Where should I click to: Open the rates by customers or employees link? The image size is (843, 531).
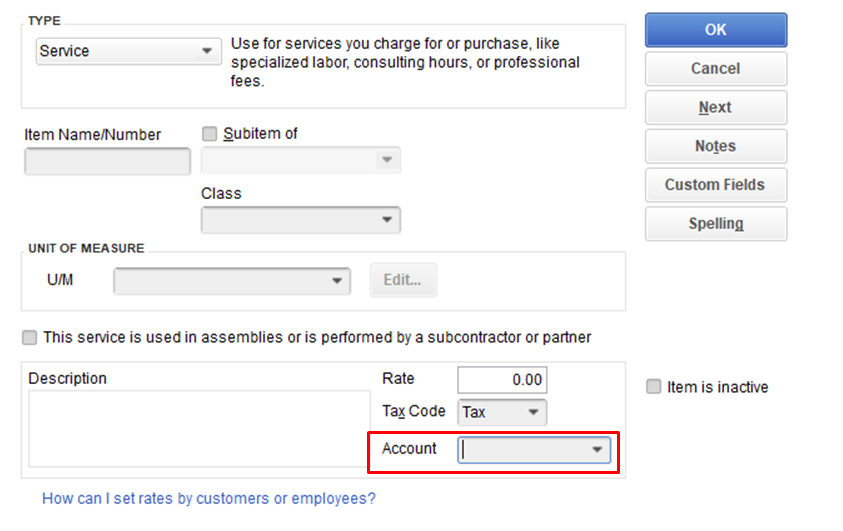pos(209,498)
